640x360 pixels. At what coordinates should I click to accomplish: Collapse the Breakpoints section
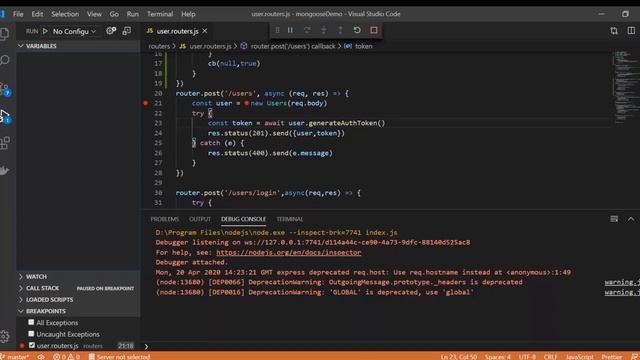click(x=78, y=311)
